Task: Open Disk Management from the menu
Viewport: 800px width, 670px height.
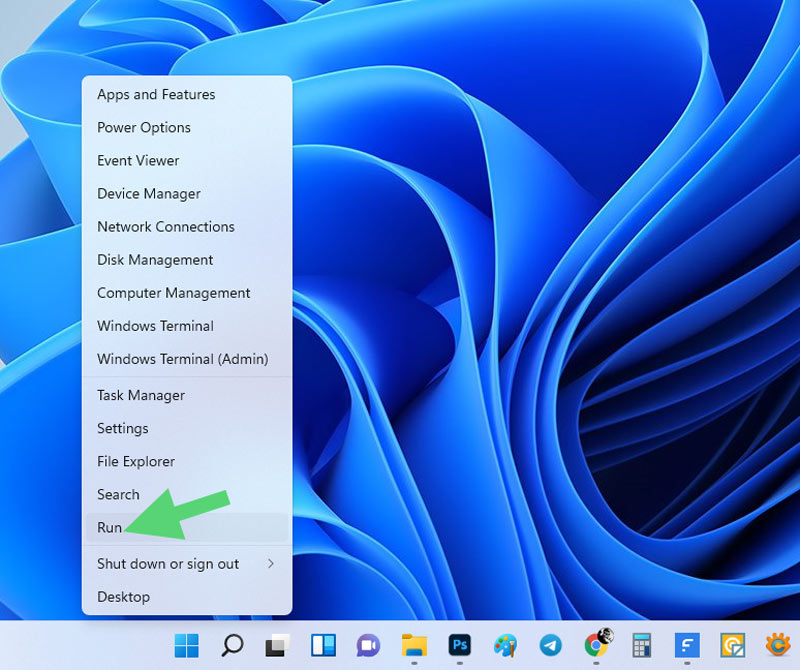Action: pos(155,260)
